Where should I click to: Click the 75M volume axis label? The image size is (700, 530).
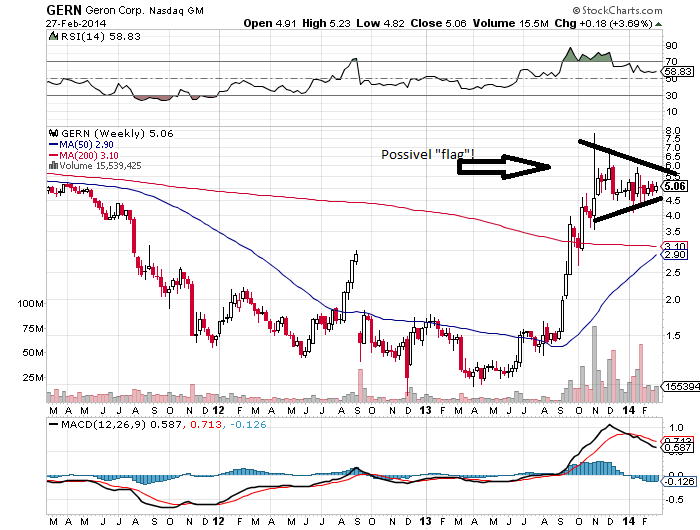(x=33, y=329)
